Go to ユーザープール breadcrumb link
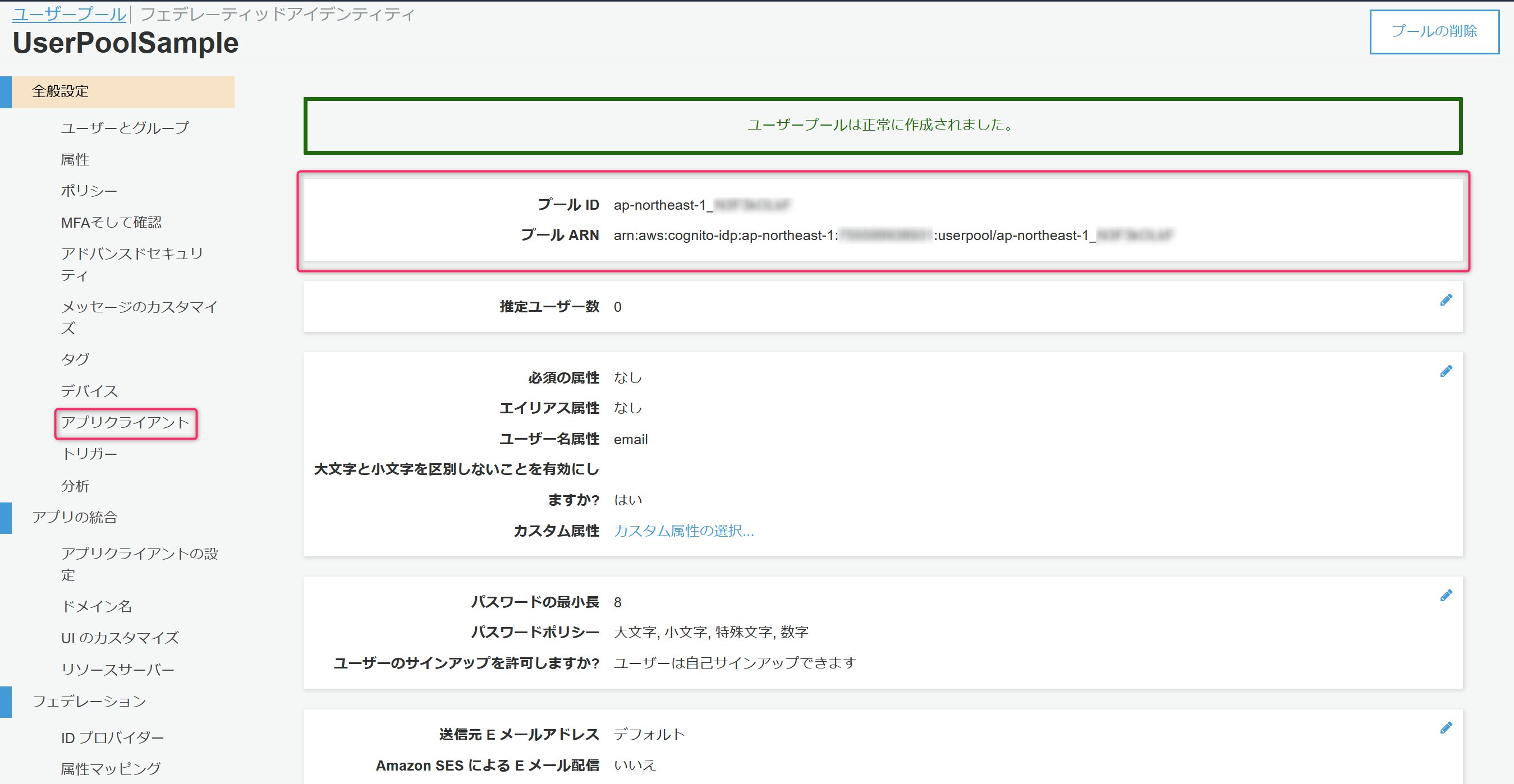Image resolution: width=1514 pixels, height=784 pixels. [x=69, y=14]
